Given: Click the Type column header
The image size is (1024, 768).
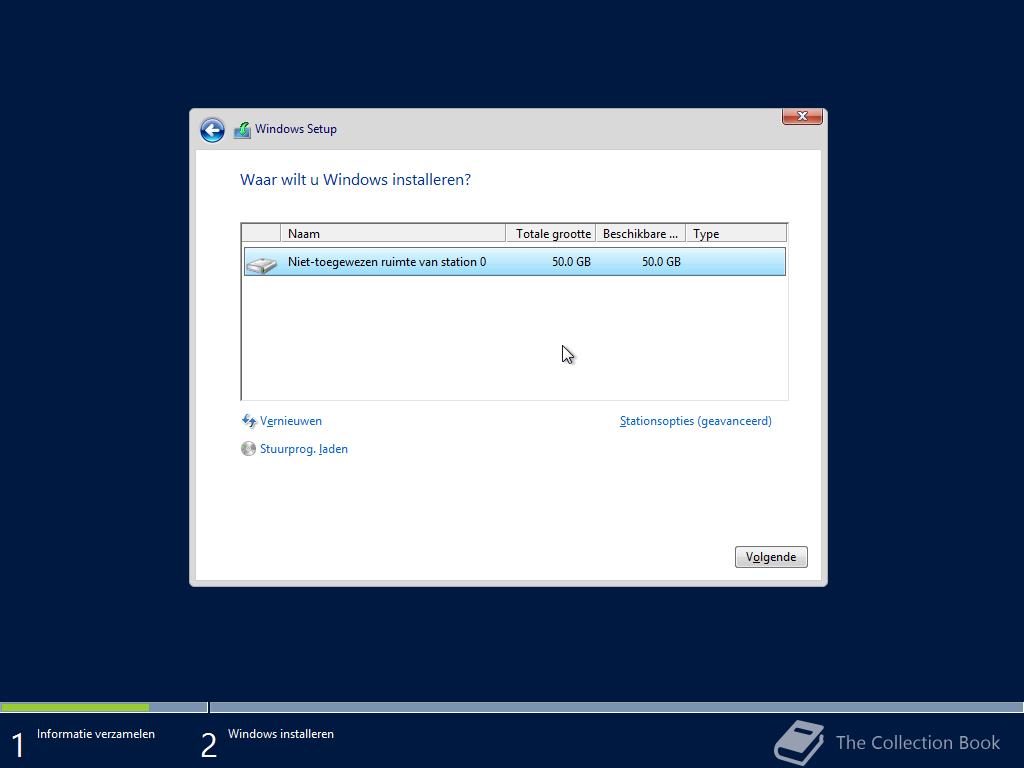Looking at the screenshot, I should tap(737, 233).
